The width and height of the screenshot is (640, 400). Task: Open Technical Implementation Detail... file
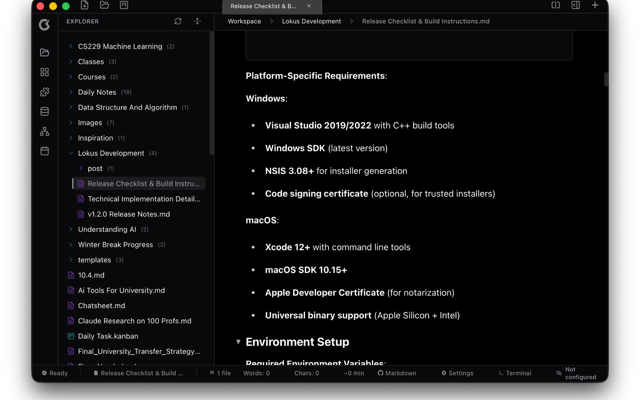pos(139,199)
